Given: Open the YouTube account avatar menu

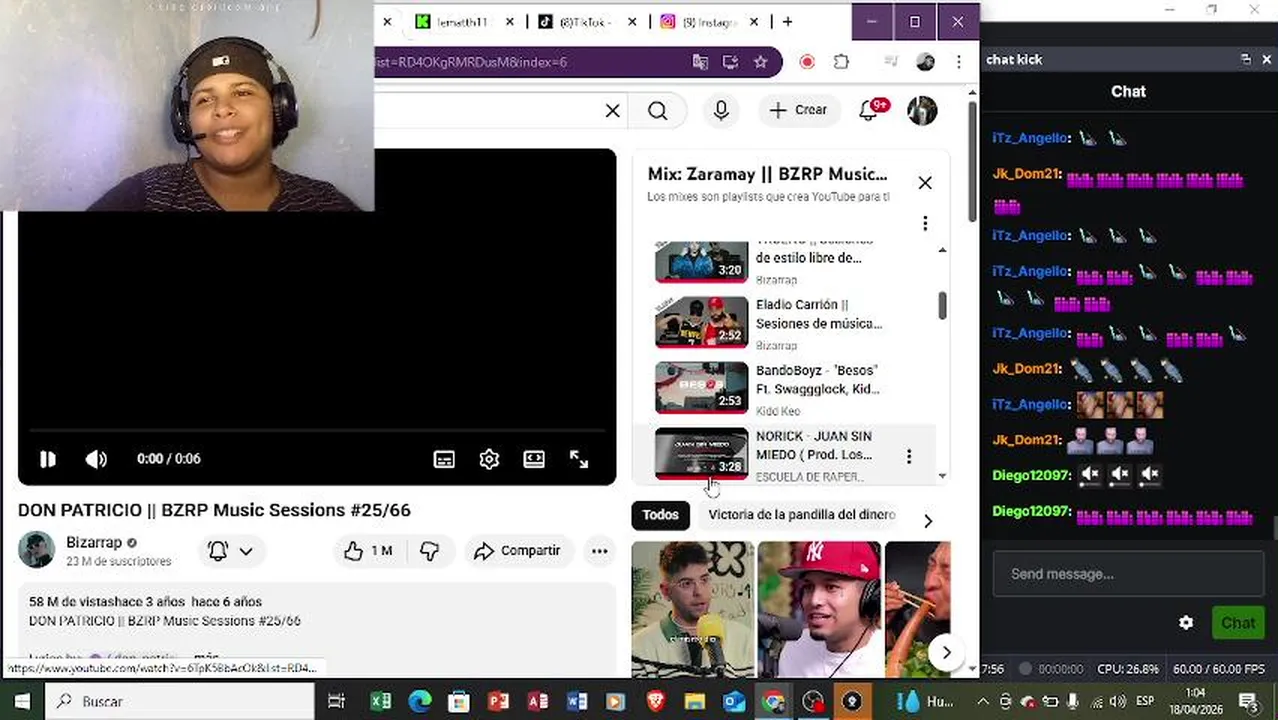Looking at the screenshot, I should (922, 110).
